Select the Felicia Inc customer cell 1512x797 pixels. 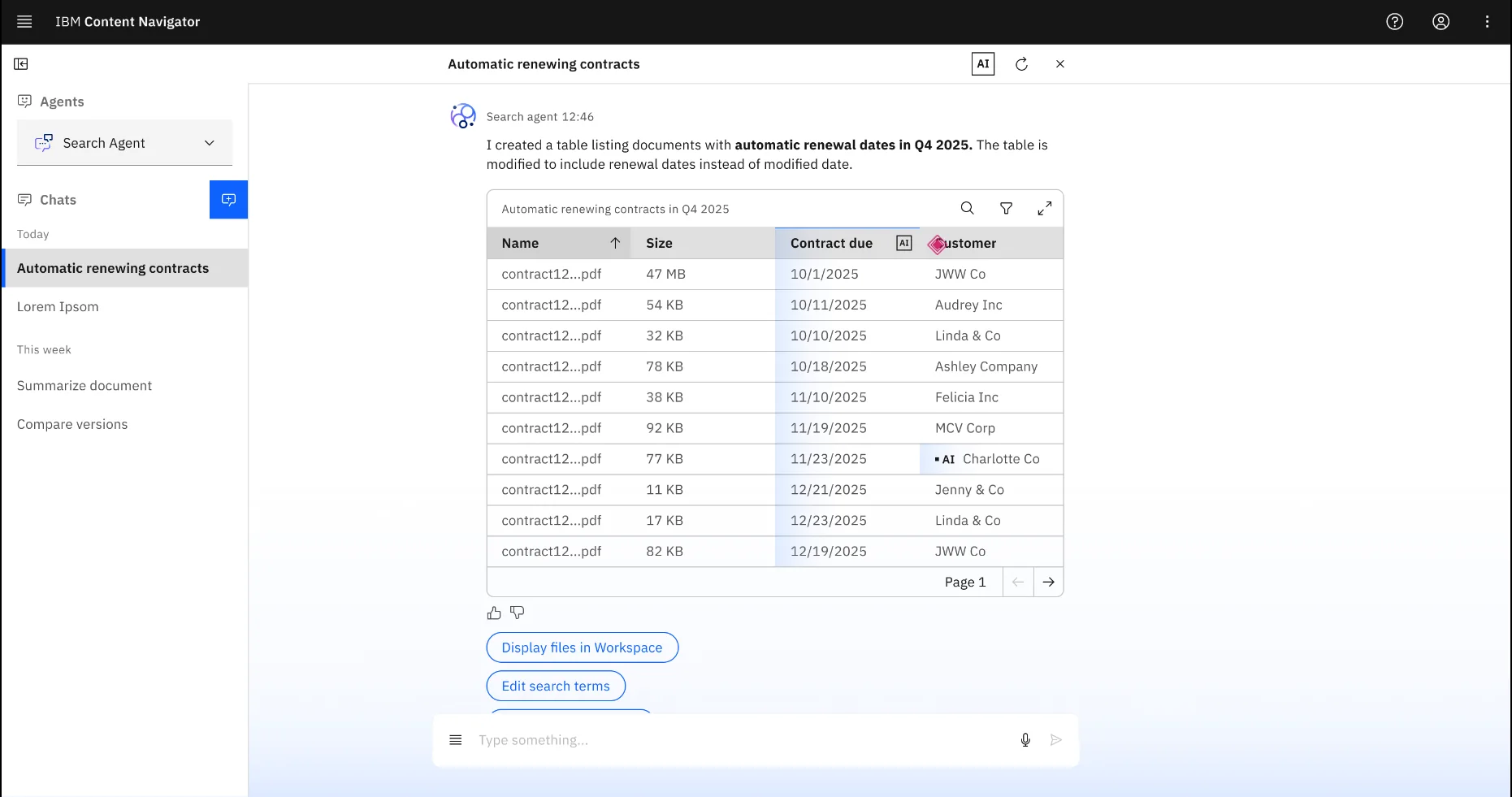991,397
